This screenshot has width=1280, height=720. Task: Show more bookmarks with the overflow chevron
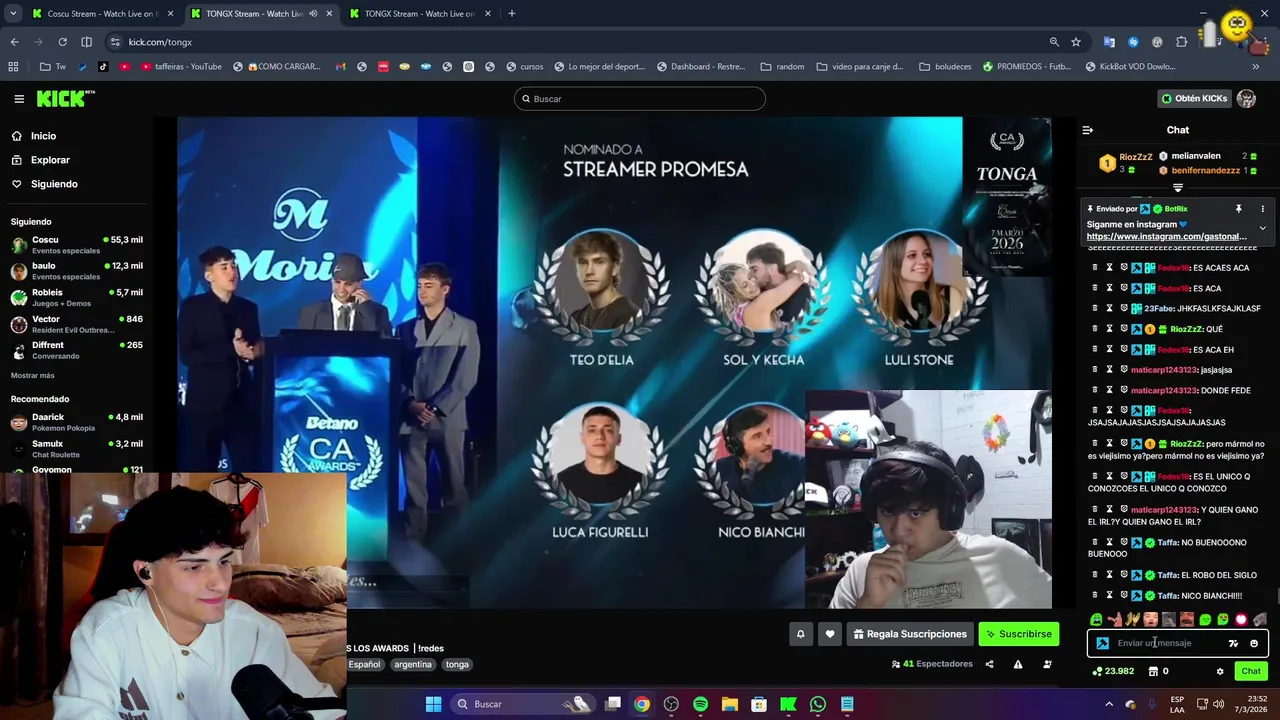pos(1255,67)
